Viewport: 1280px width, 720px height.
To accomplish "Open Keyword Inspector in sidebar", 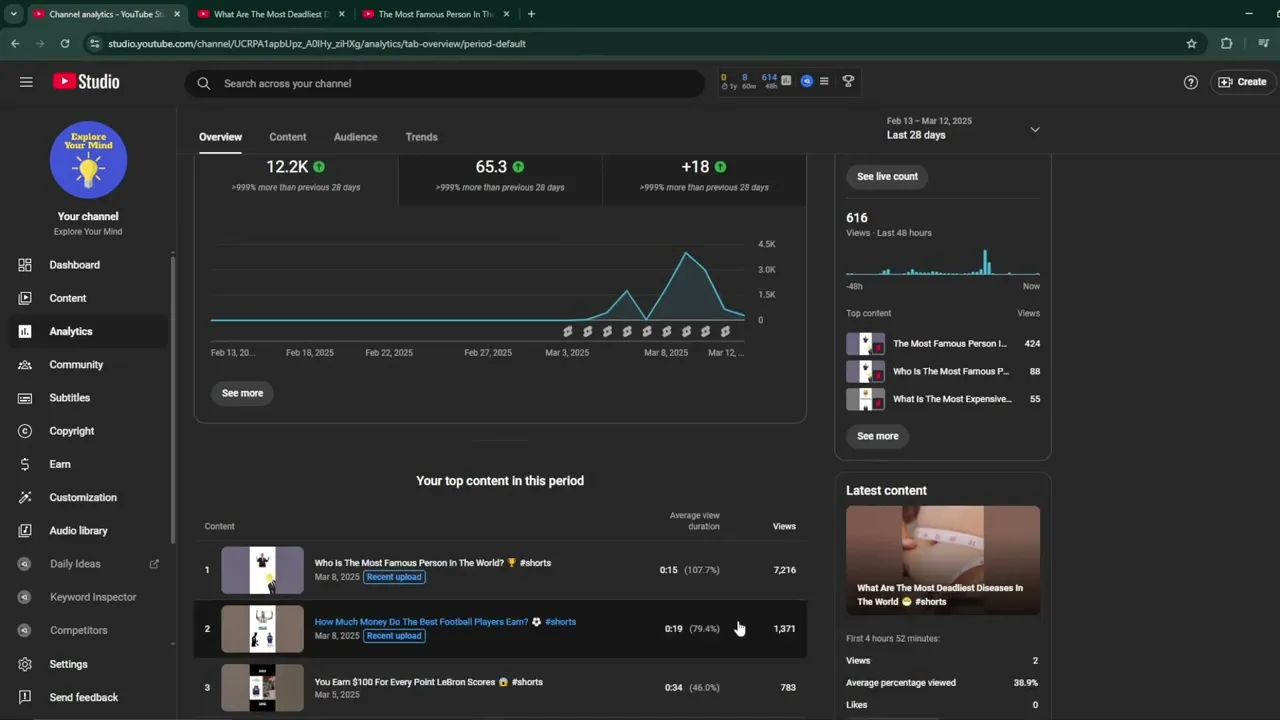I will (93, 597).
